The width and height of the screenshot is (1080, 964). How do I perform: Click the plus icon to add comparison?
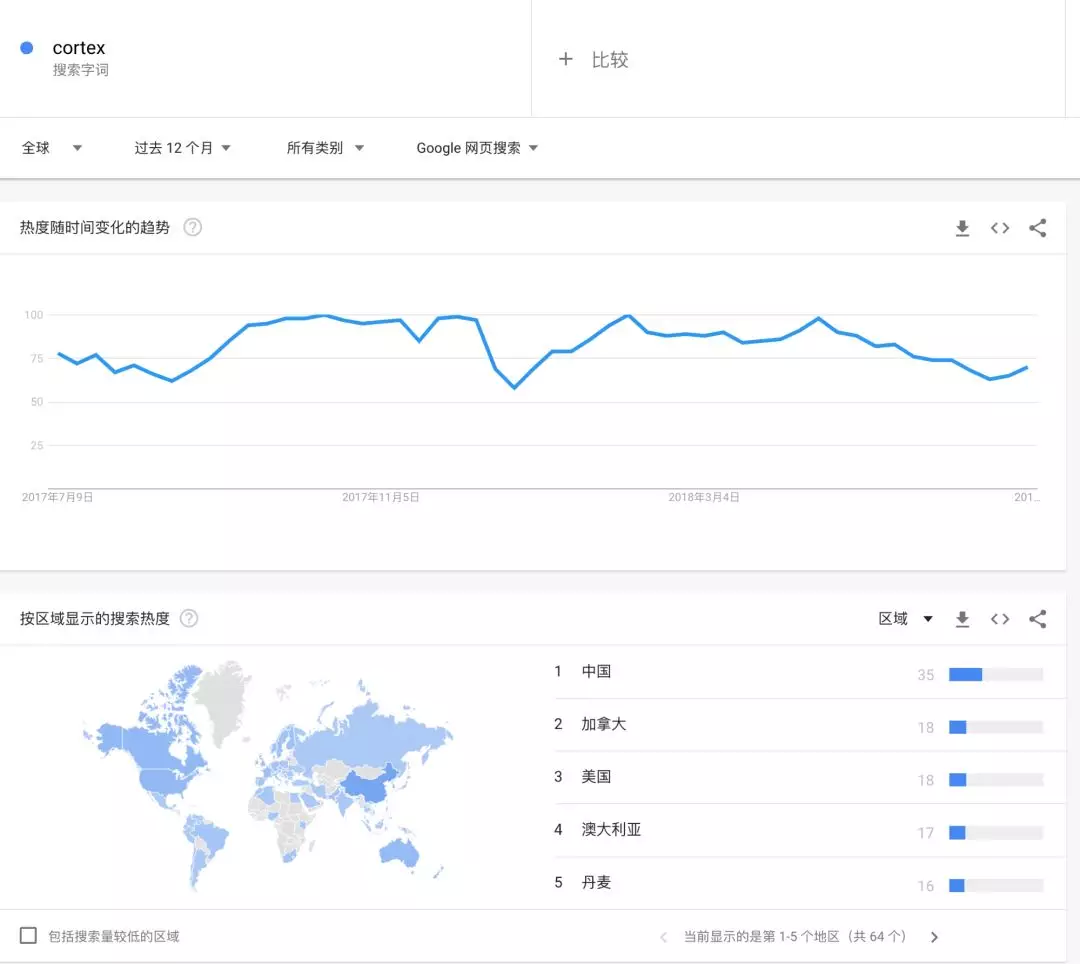click(x=565, y=59)
